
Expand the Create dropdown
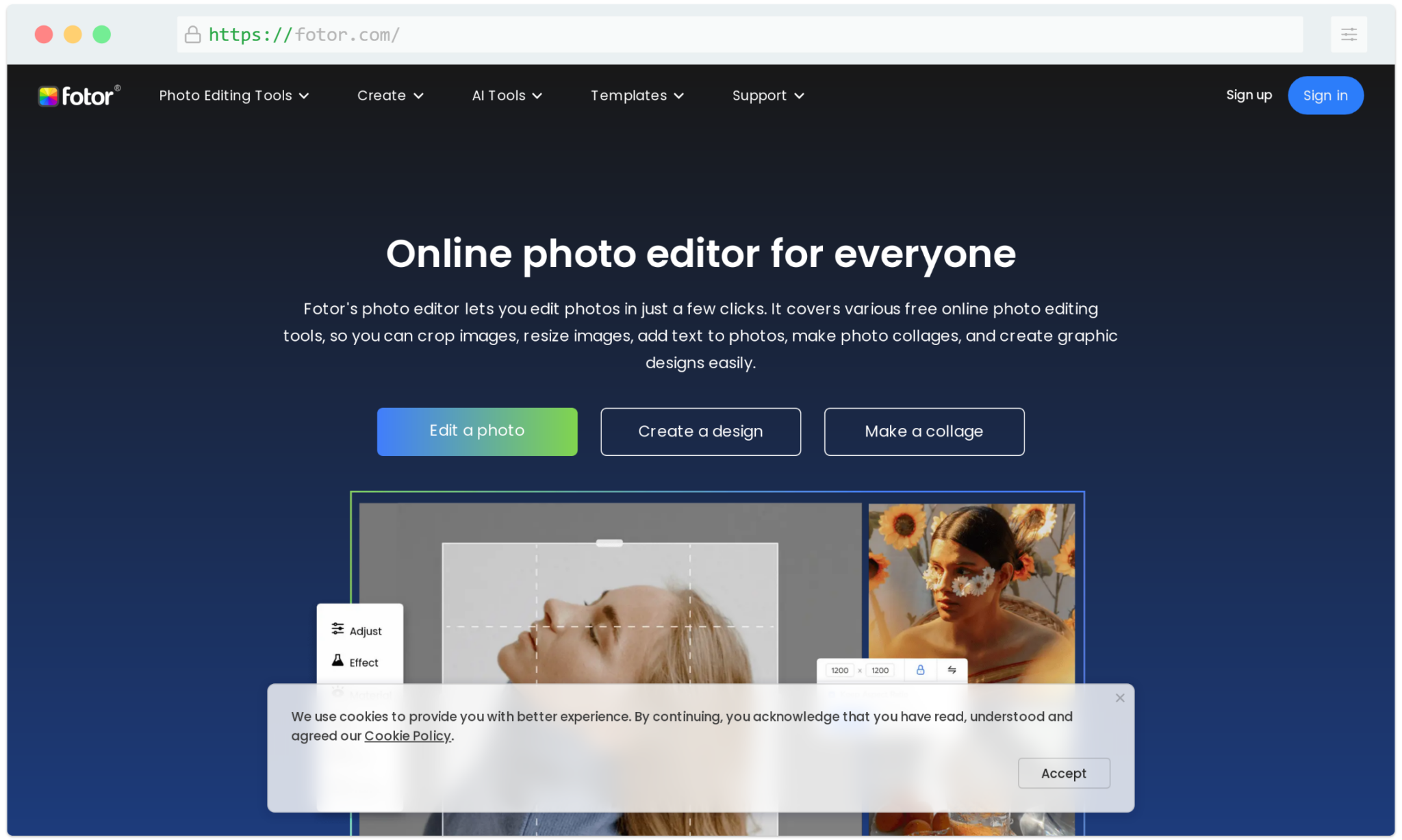tap(390, 96)
